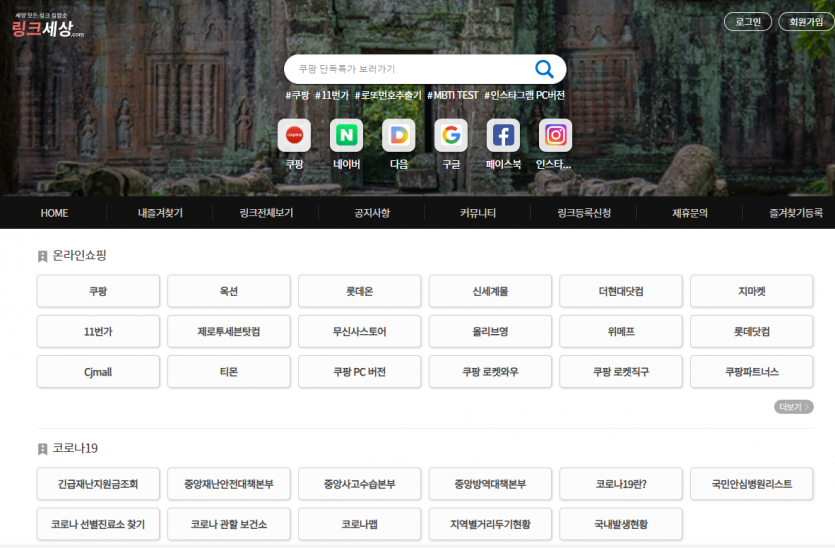Open 즐겨찾기등록 menu item

pos(796,213)
